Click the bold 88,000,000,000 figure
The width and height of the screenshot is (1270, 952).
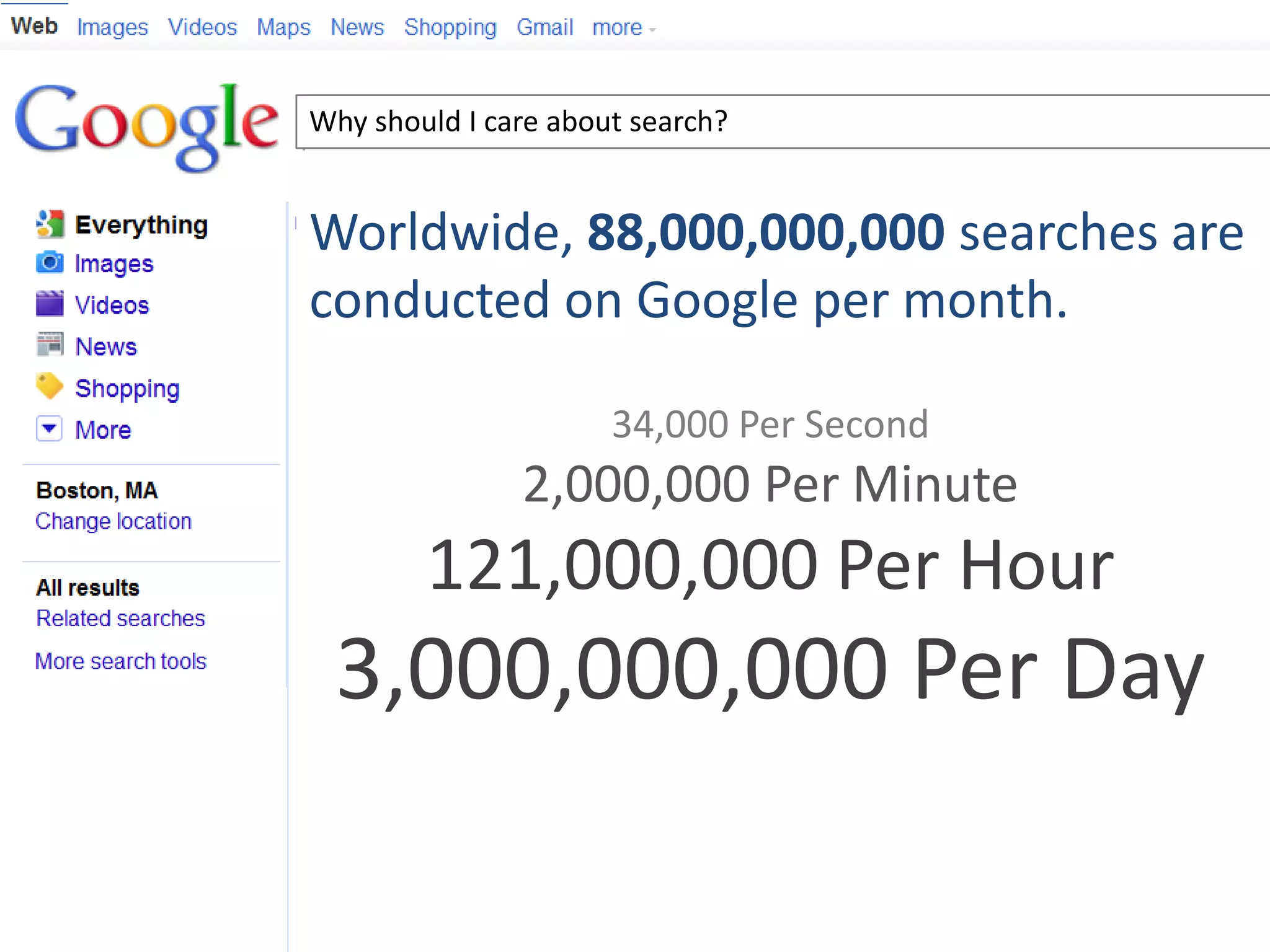[x=766, y=233]
